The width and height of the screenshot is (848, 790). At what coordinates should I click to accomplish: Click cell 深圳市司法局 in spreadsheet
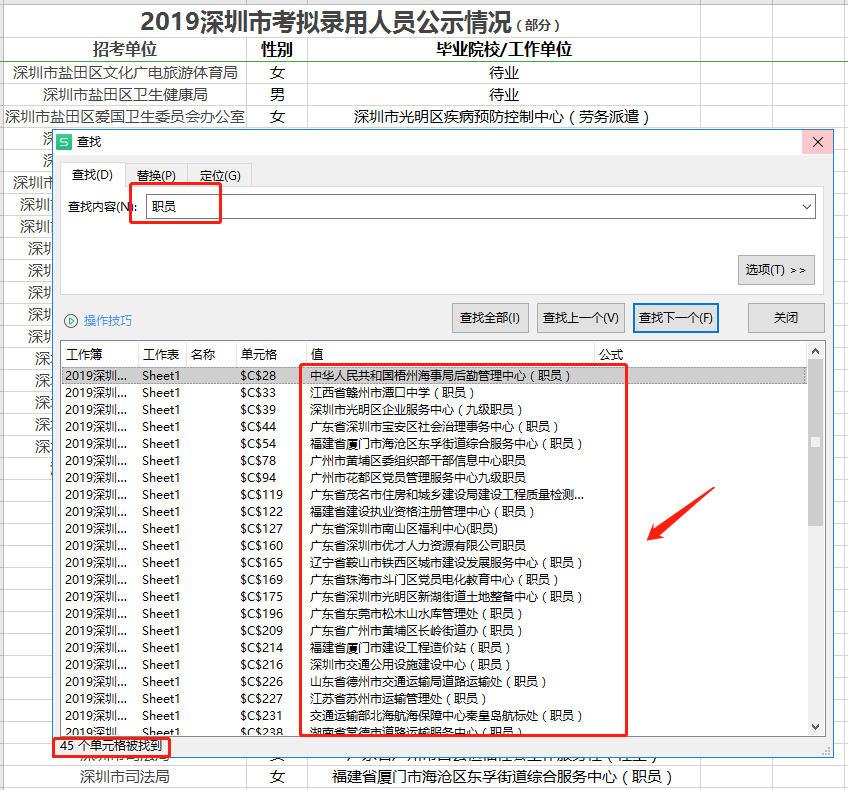[125, 777]
